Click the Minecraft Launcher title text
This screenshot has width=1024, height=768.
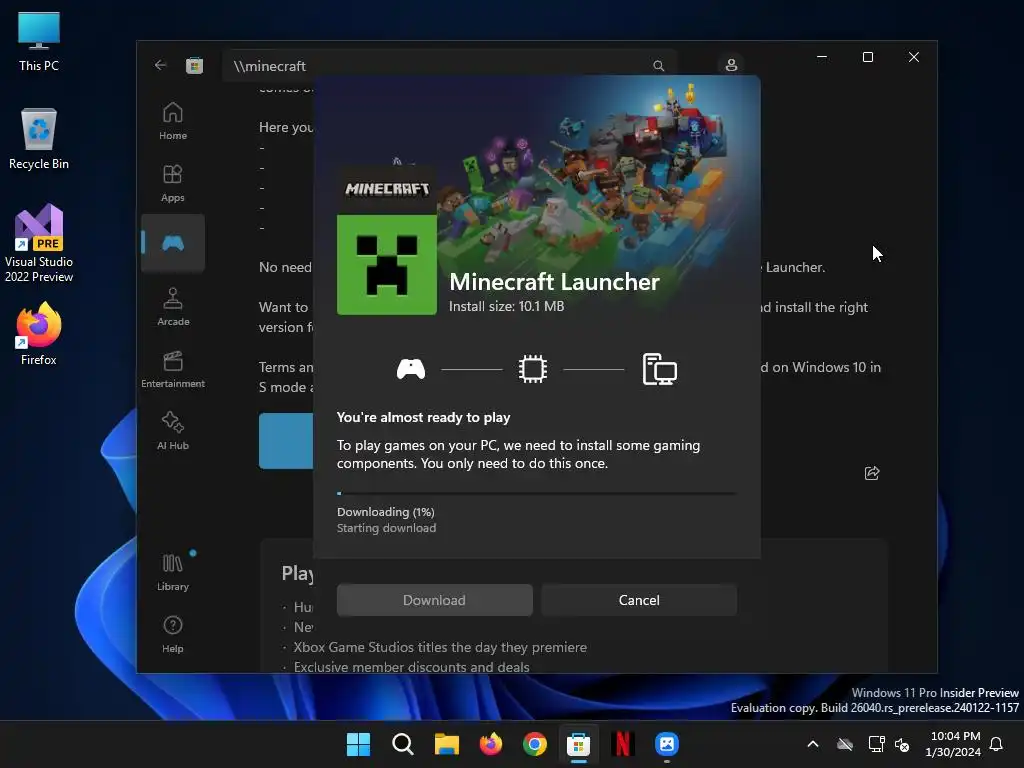point(554,282)
